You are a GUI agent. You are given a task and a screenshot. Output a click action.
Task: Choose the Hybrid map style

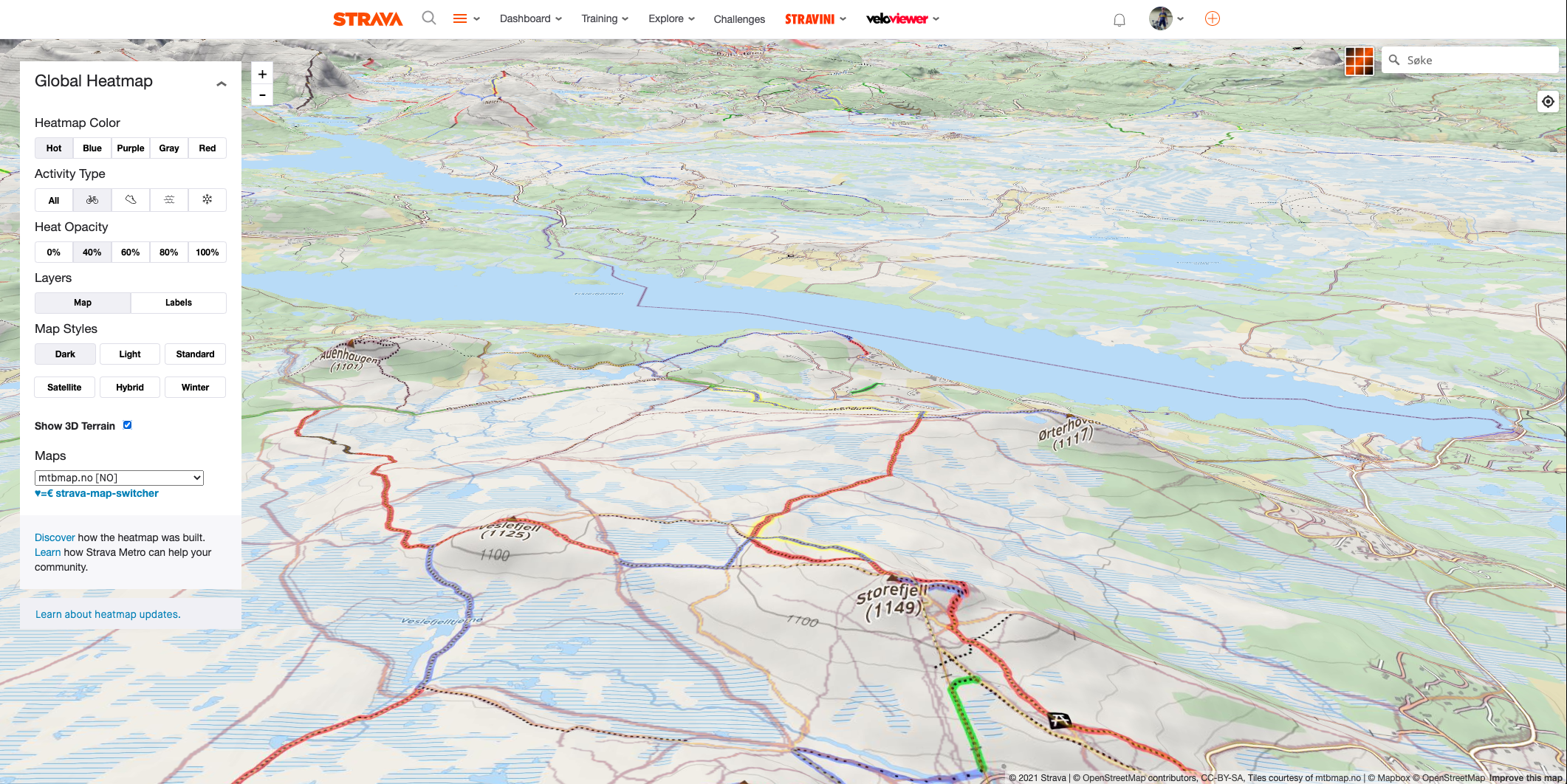click(x=130, y=388)
